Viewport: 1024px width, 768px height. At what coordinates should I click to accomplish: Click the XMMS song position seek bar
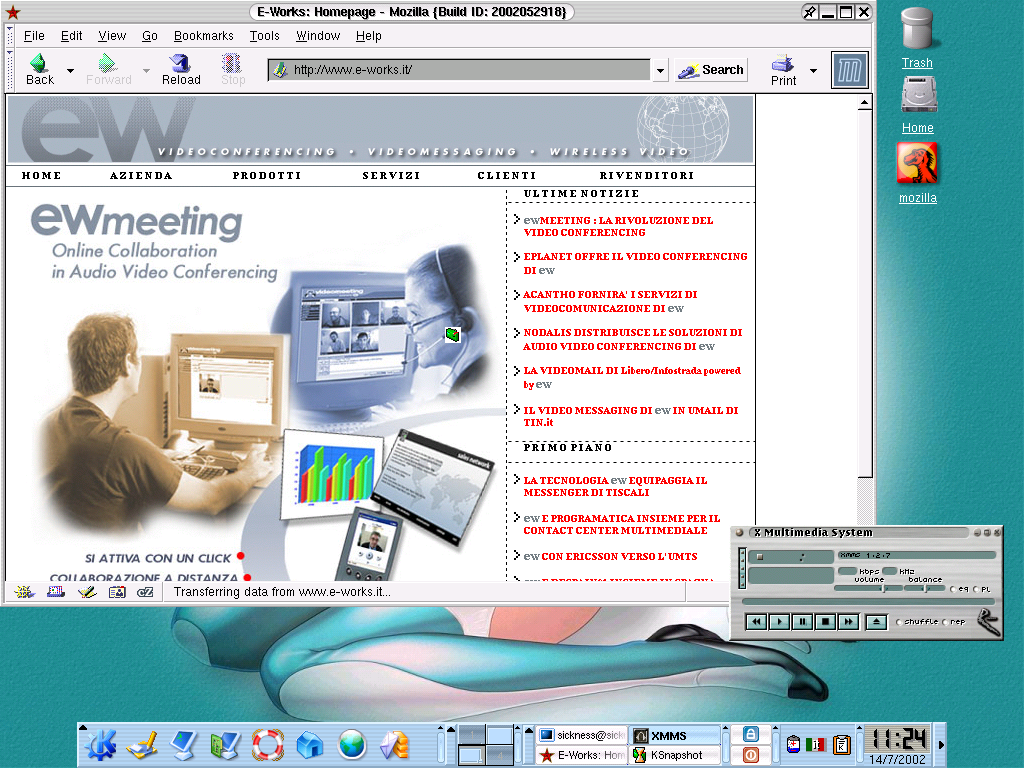pyautogui.click(x=869, y=601)
